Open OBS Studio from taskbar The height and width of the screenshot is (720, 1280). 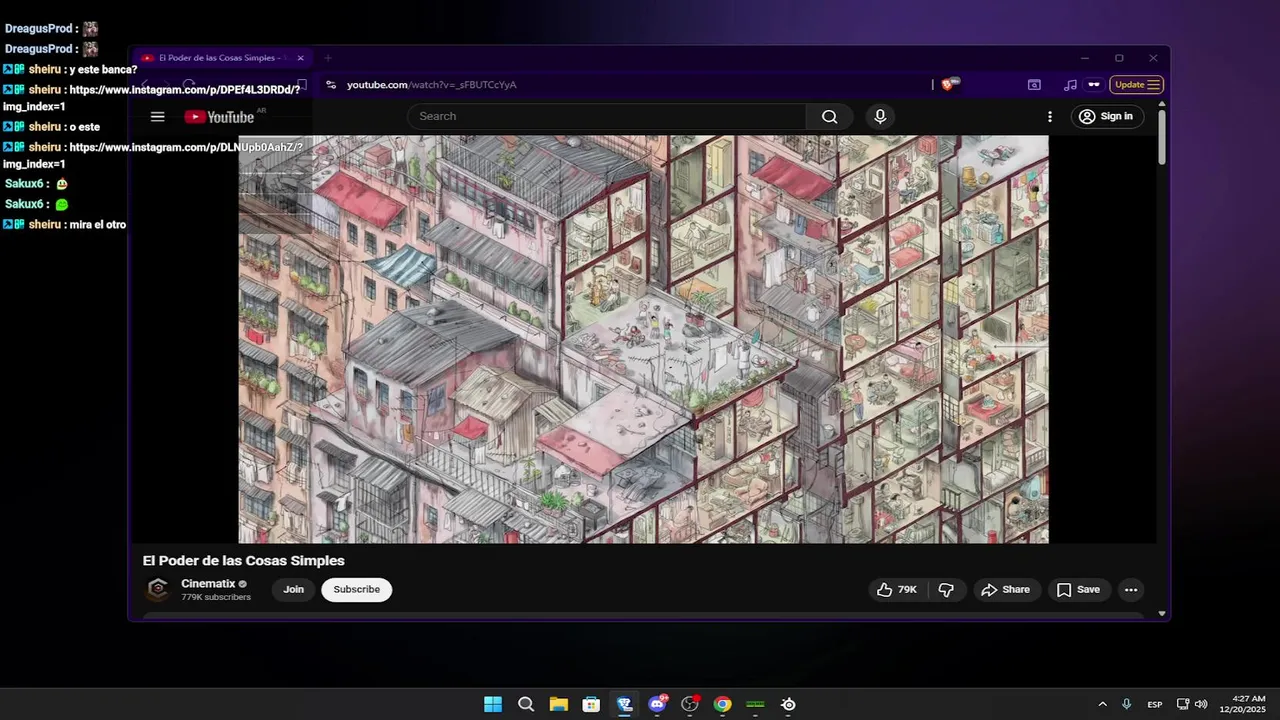[x=690, y=704]
